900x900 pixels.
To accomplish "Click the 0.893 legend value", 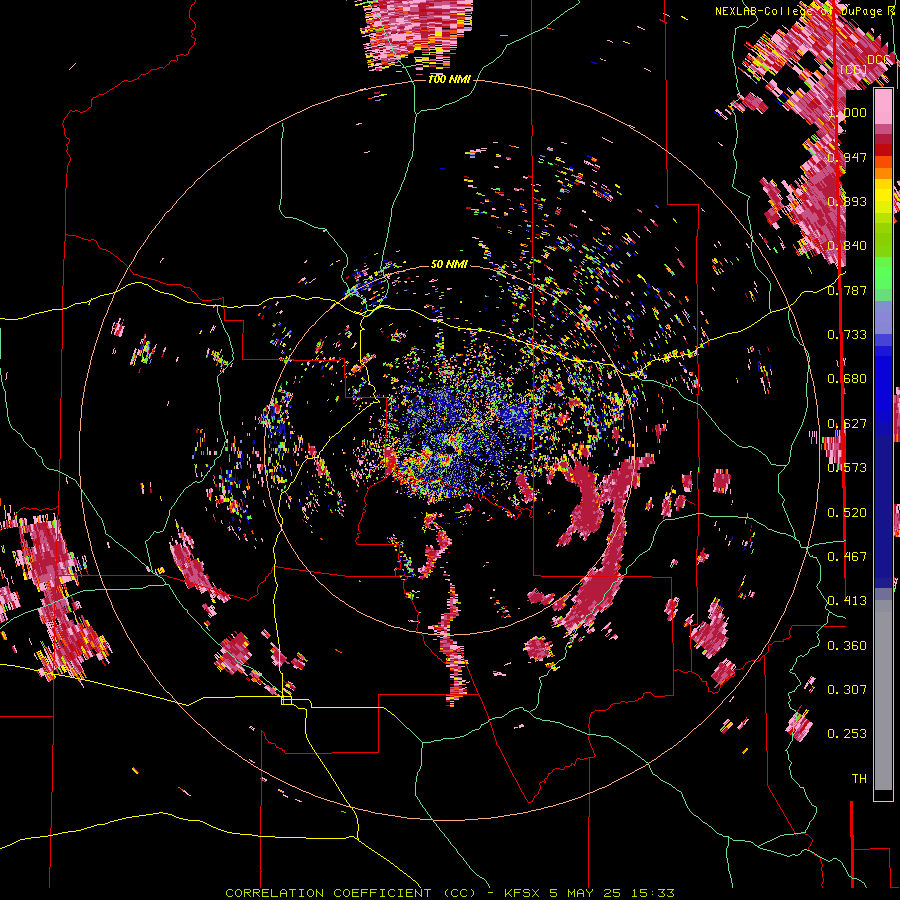I will click(x=847, y=201).
